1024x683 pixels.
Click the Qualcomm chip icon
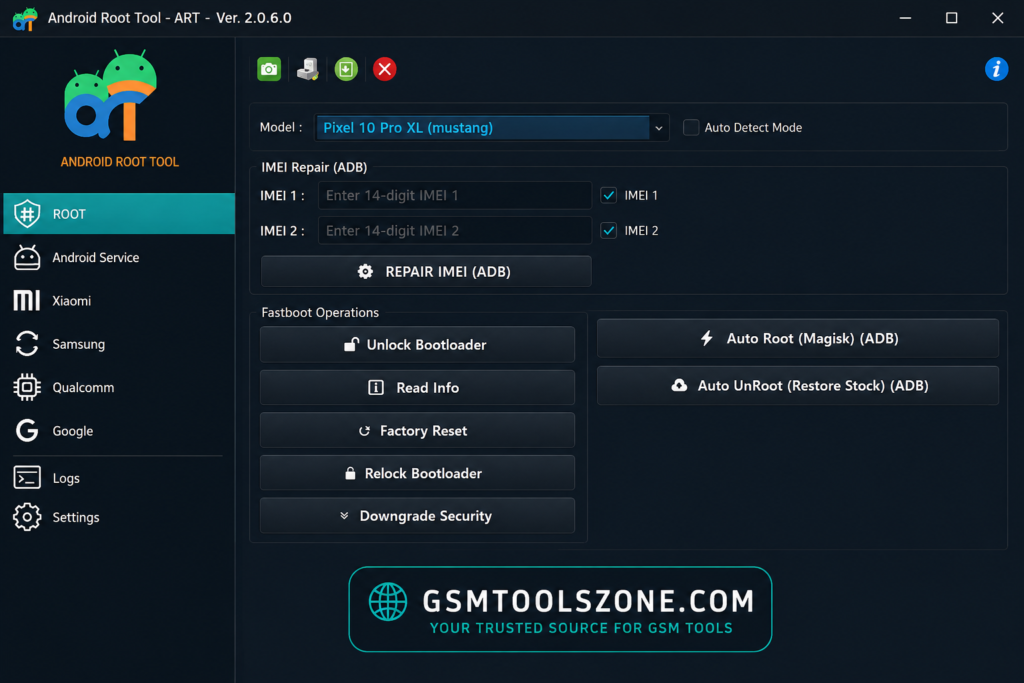[x=27, y=387]
